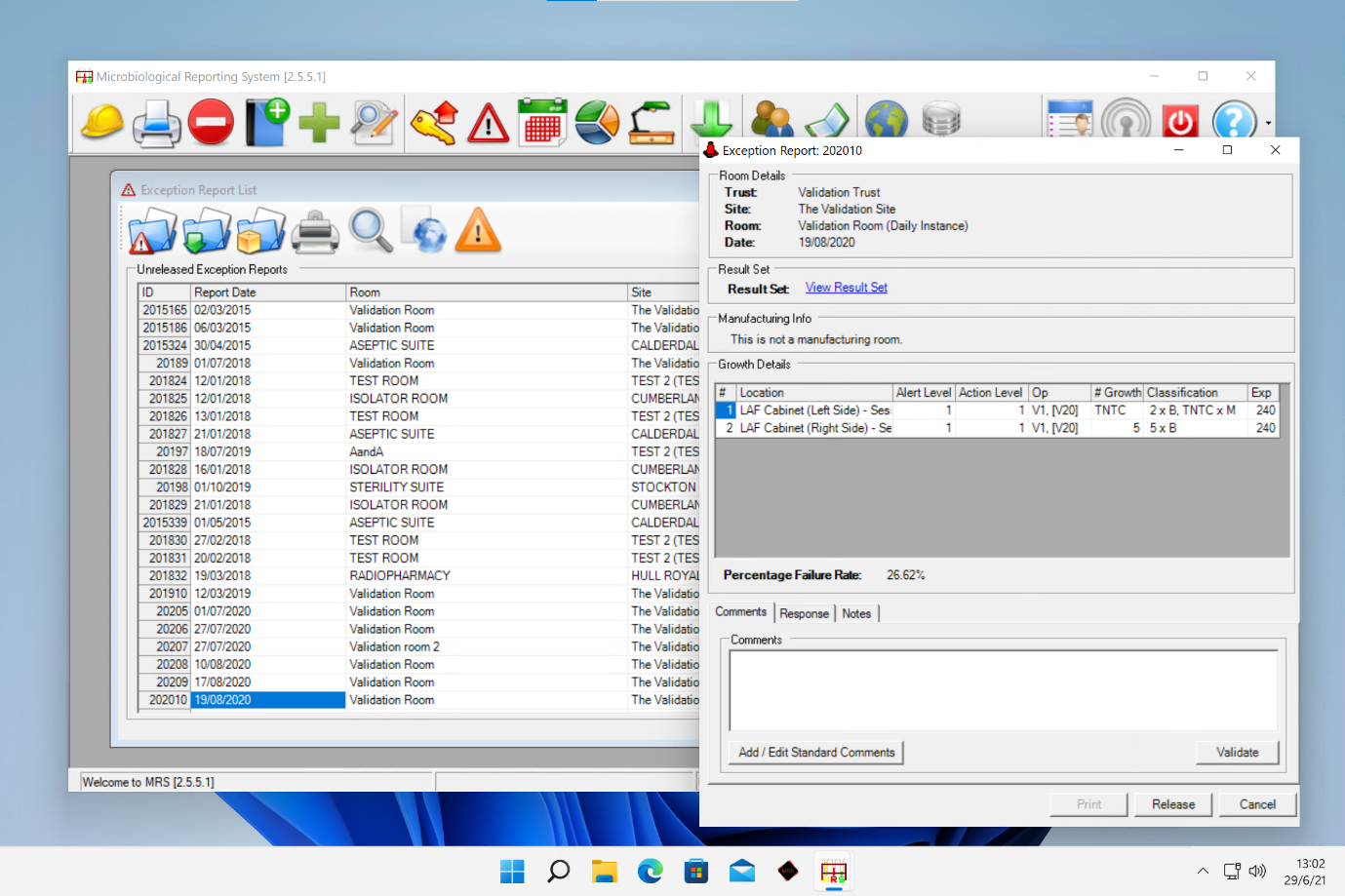
Task: Click the printer icon in the main toolbar
Action: coord(156,123)
